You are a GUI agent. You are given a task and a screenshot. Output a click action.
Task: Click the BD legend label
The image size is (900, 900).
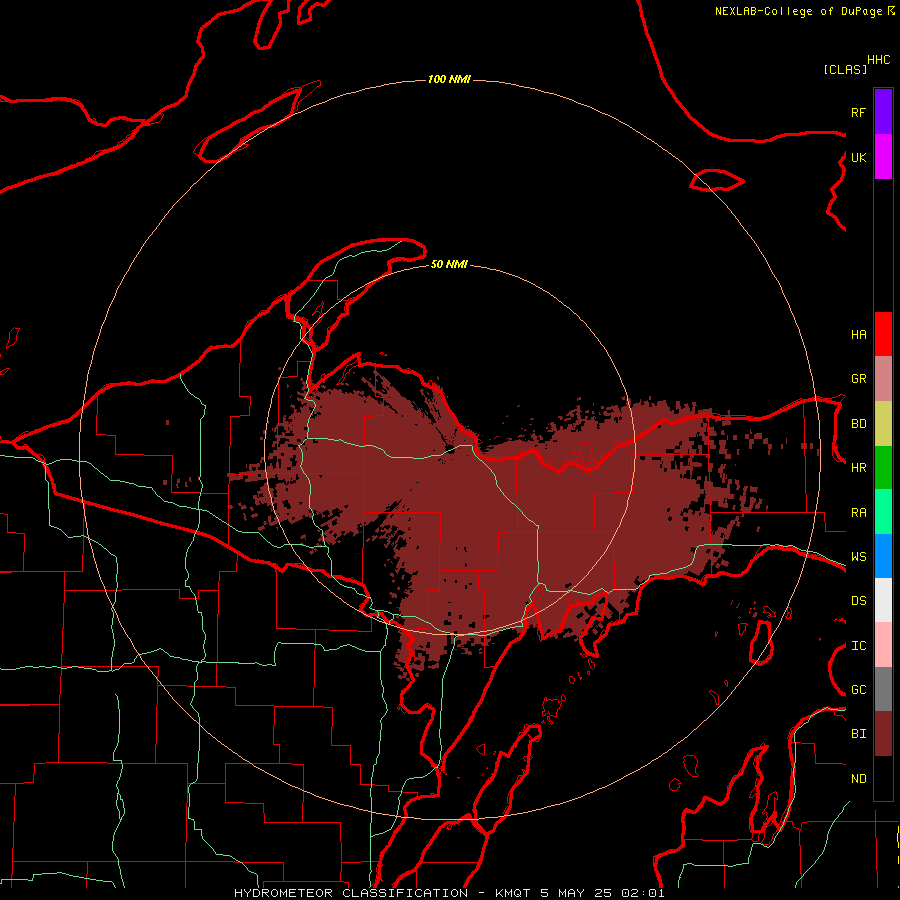[858, 424]
